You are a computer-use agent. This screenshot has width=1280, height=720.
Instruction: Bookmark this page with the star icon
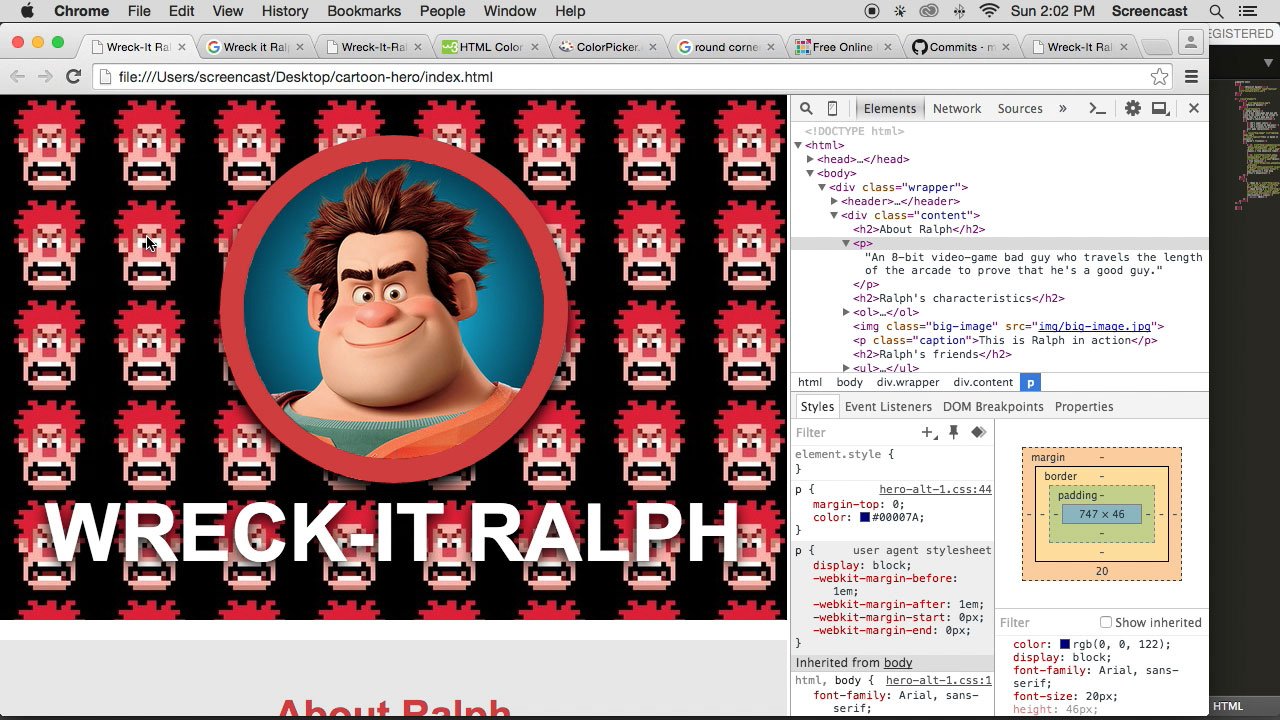point(1159,77)
